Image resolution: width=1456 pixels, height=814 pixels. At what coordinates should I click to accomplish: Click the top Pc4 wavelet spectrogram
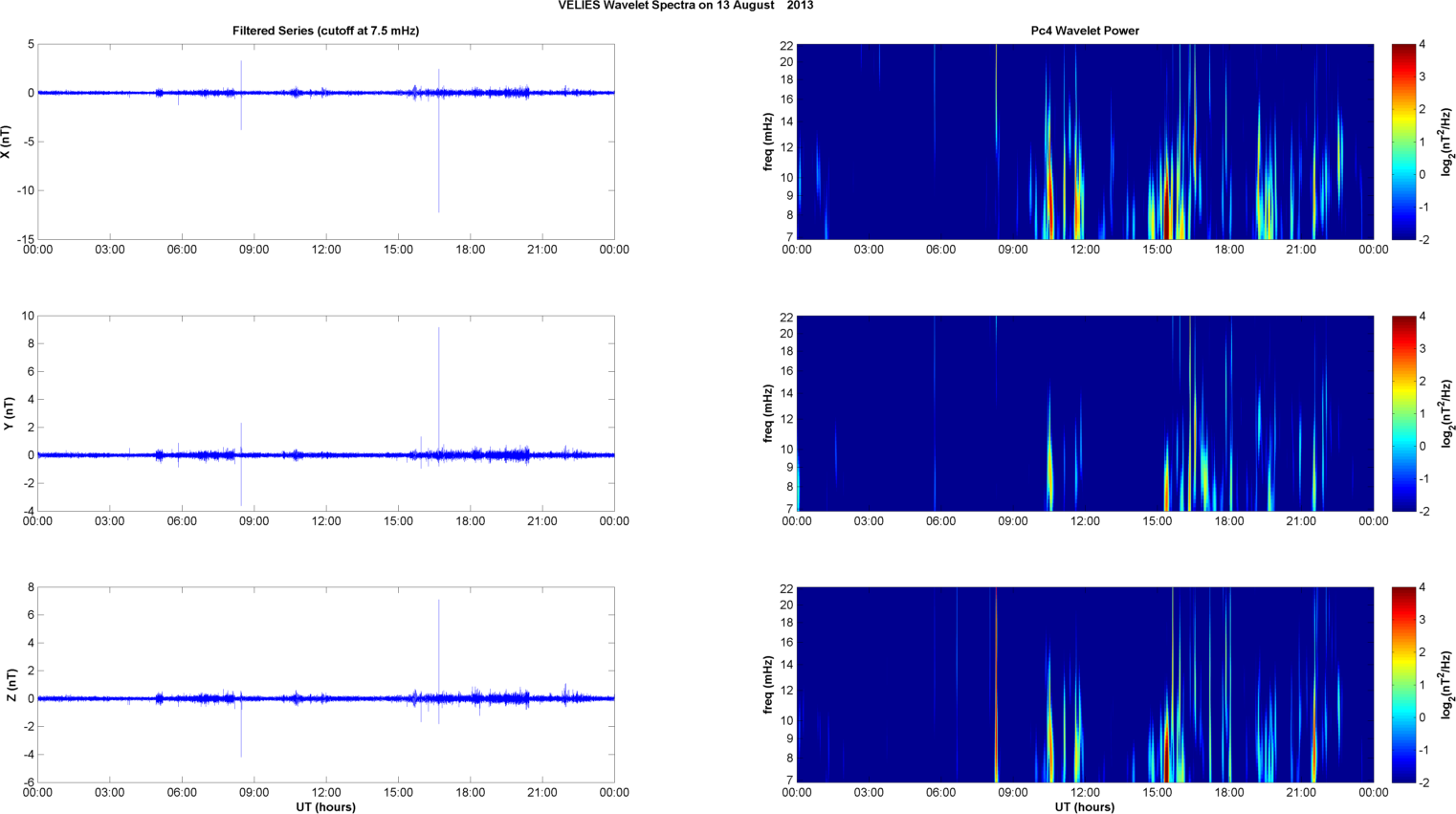click(x=1085, y=142)
